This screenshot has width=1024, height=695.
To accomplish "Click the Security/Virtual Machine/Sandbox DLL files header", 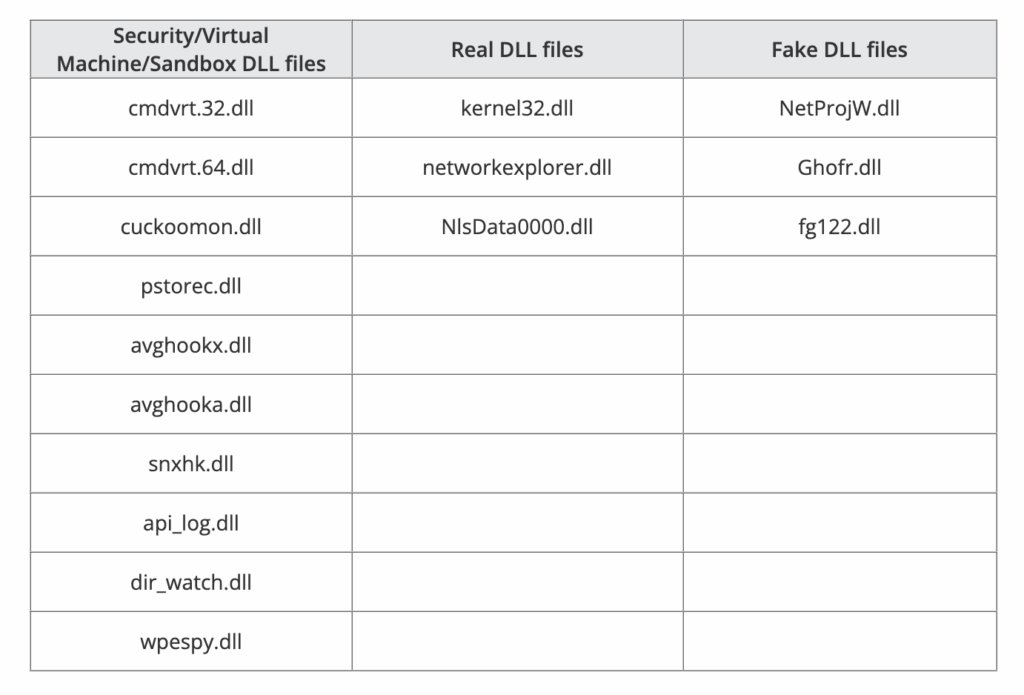I will coord(191,50).
